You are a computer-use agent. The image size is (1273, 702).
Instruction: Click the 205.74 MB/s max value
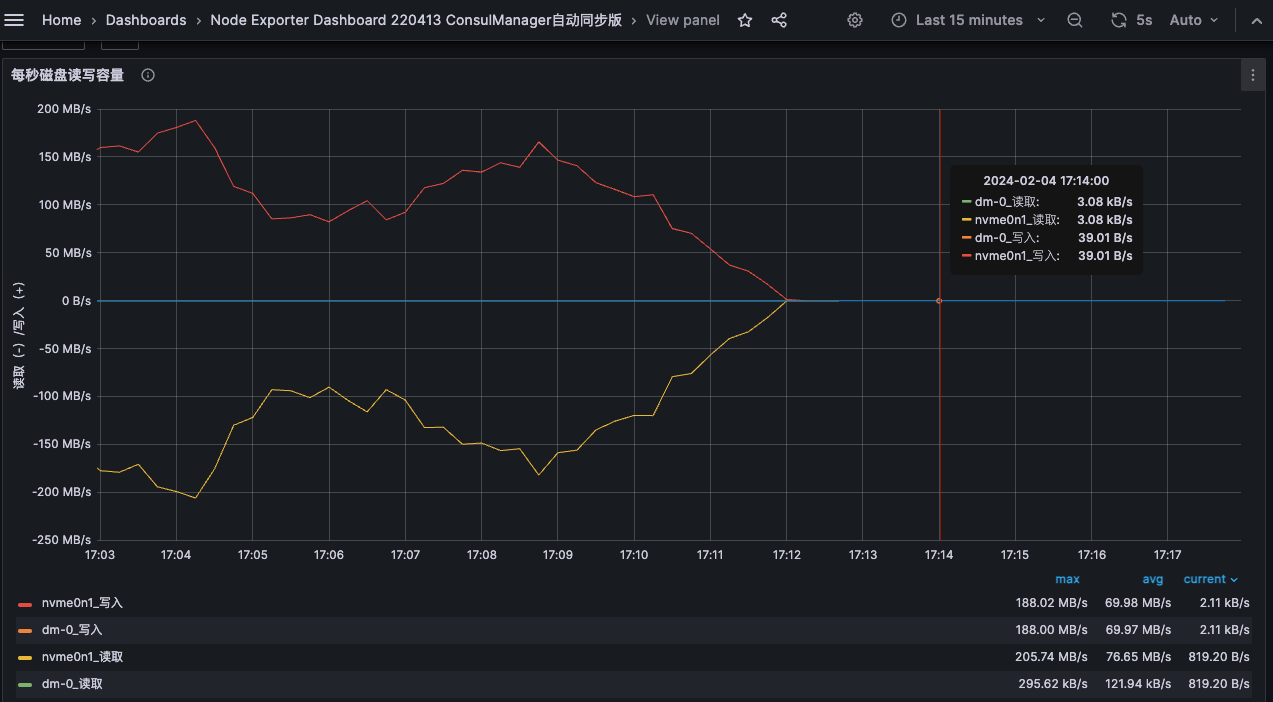1051,657
